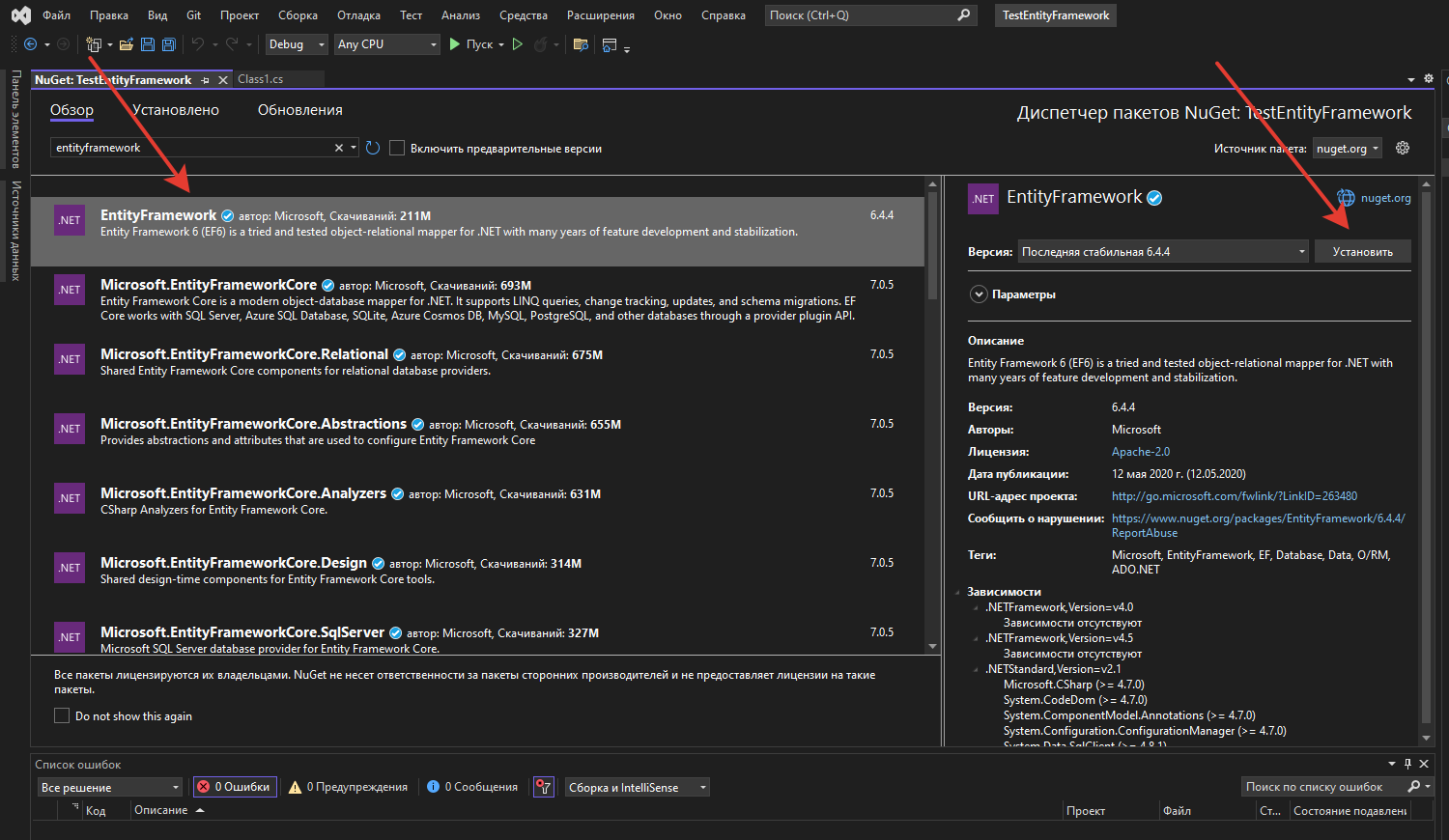Refresh the NuGet package search results
The width and height of the screenshot is (1449, 840).
tap(373, 148)
